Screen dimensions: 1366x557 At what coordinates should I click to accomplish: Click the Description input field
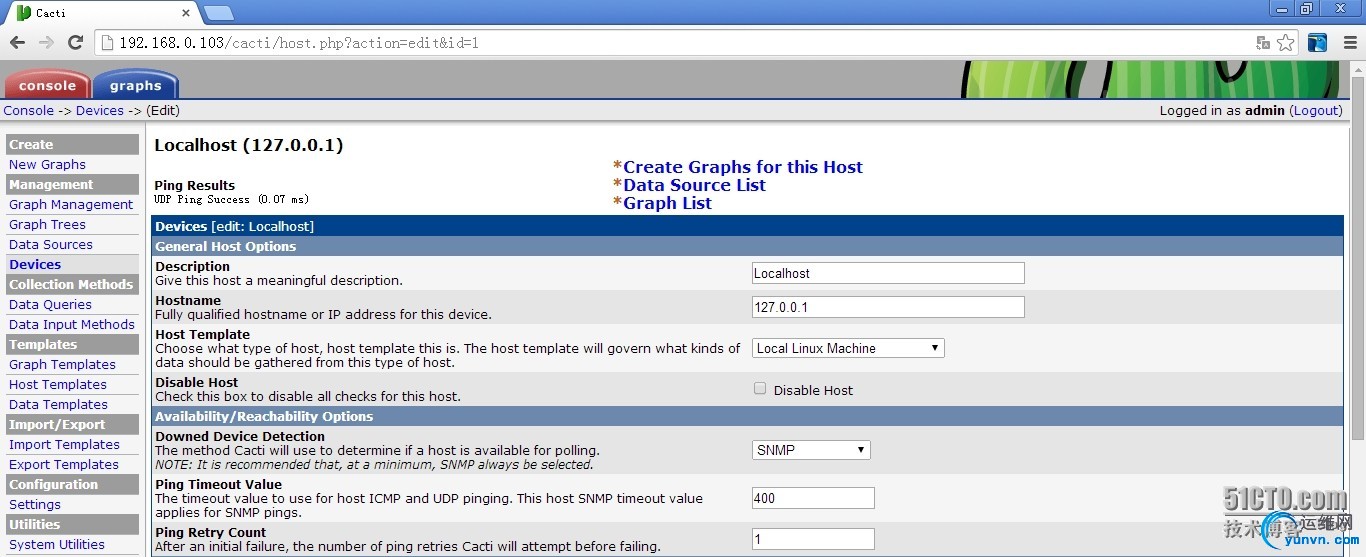click(888, 273)
